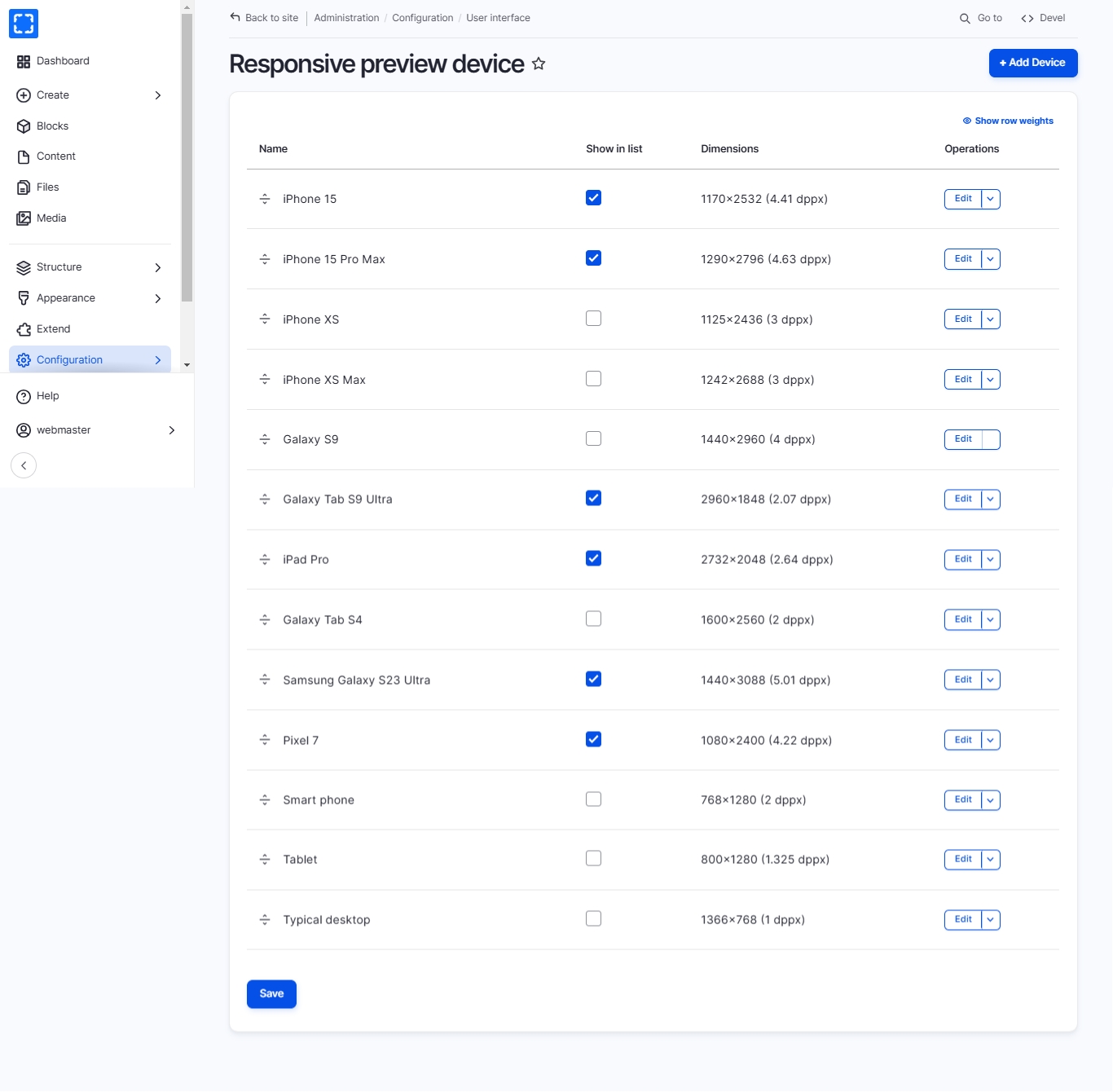Screen dimensions: 1113x1092
Task: Open operations dropdown arrow for iPad Pro
Action: click(990, 560)
